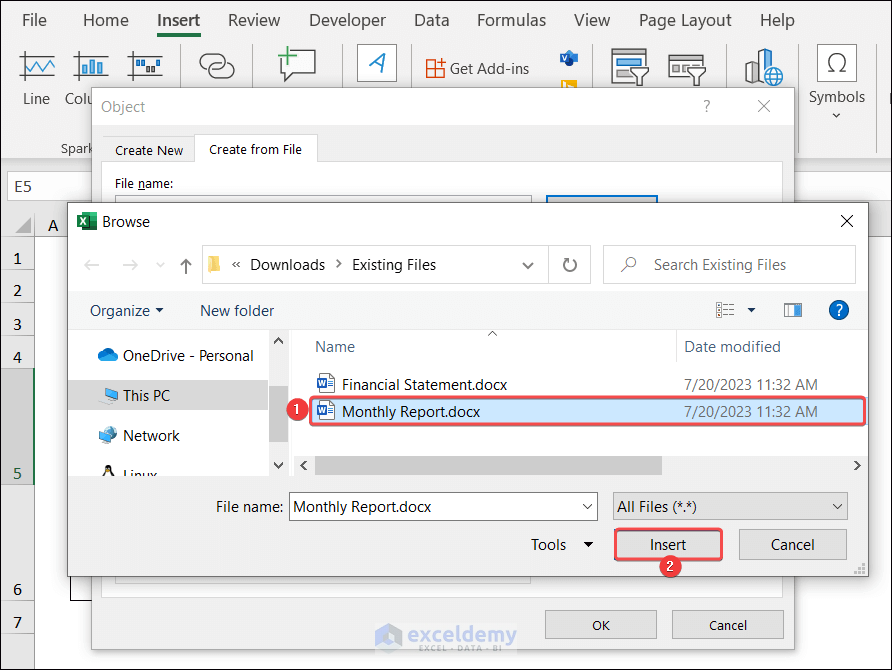The height and width of the screenshot is (670, 892).
Task: Open the All Files type dropdown
Action: (x=730, y=507)
